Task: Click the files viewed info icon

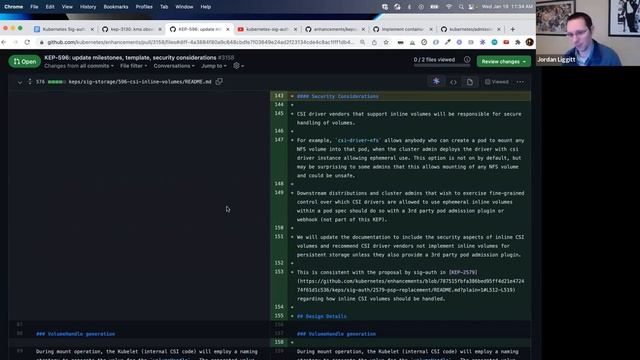Action: point(467,60)
